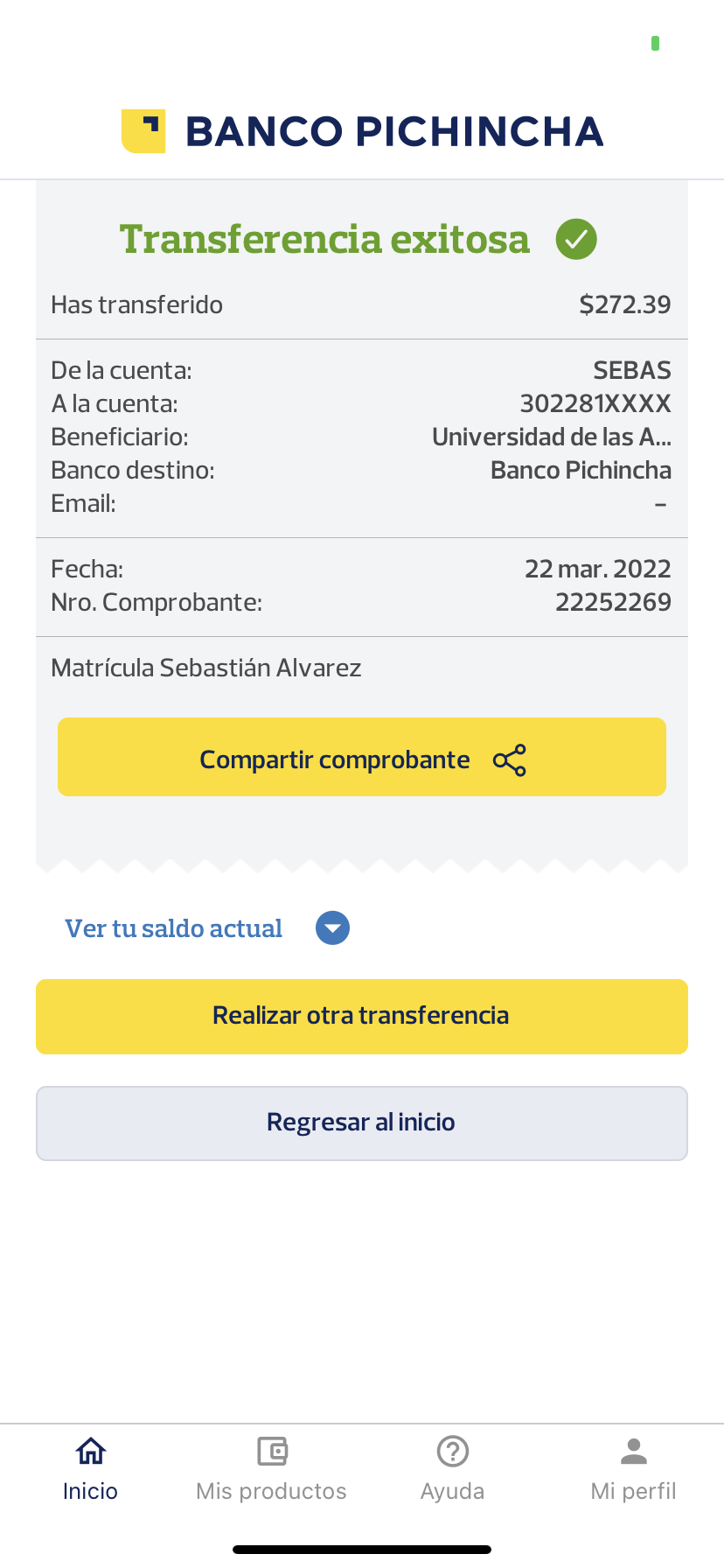
Task: Click the BANCO PICHINCHA header title
Action: pos(394,132)
